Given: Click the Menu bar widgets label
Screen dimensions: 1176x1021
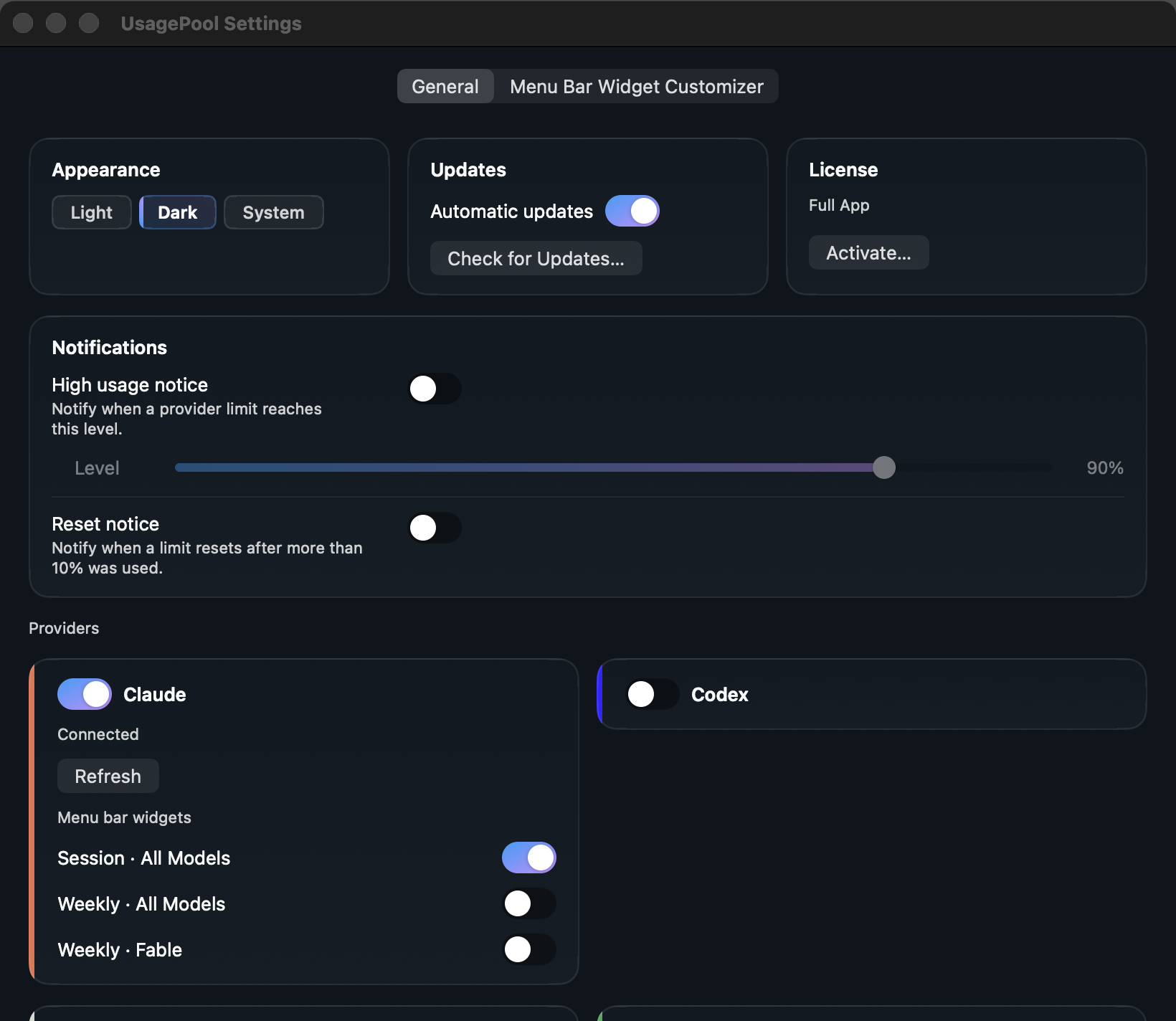Looking at the screenshot, I should click(x=124, y=817).
